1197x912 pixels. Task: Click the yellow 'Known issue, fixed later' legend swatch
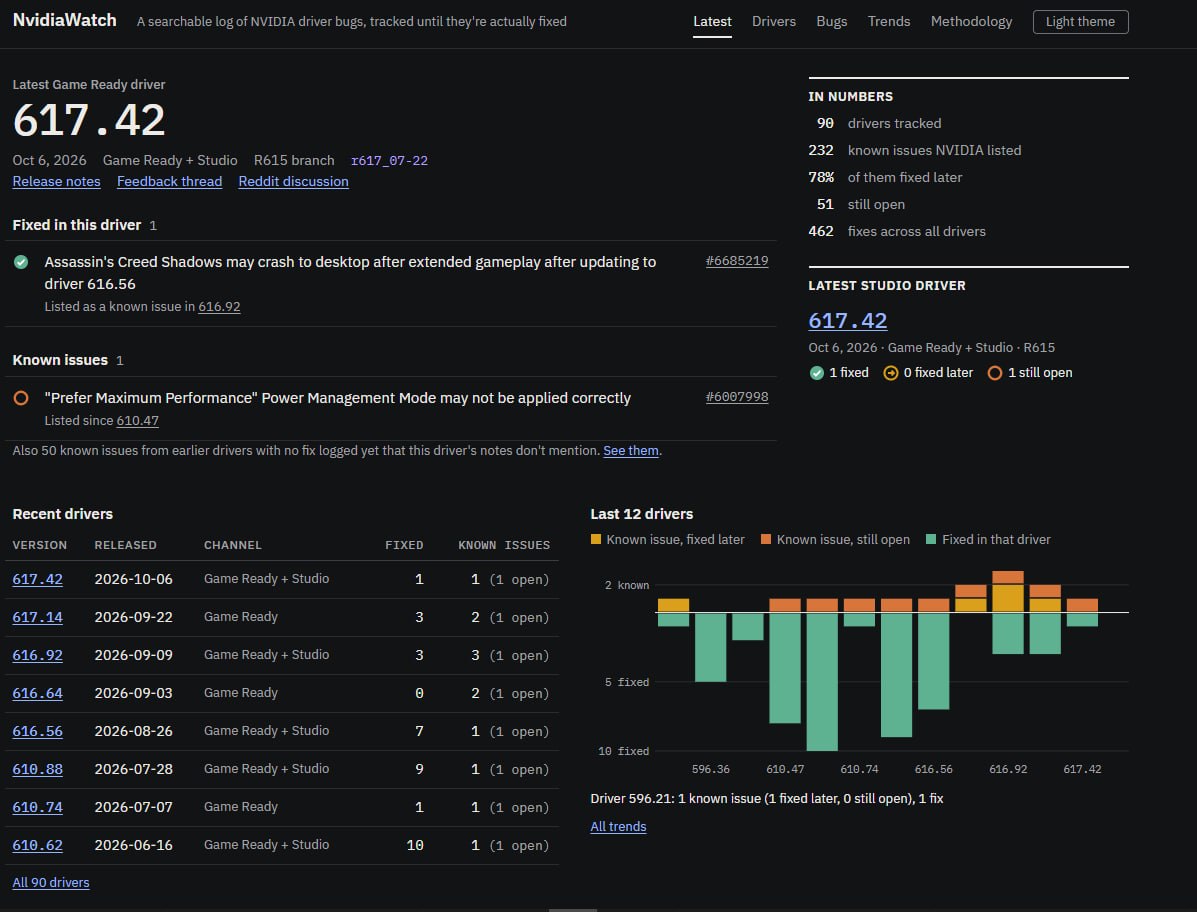click(x=596, y=540)
